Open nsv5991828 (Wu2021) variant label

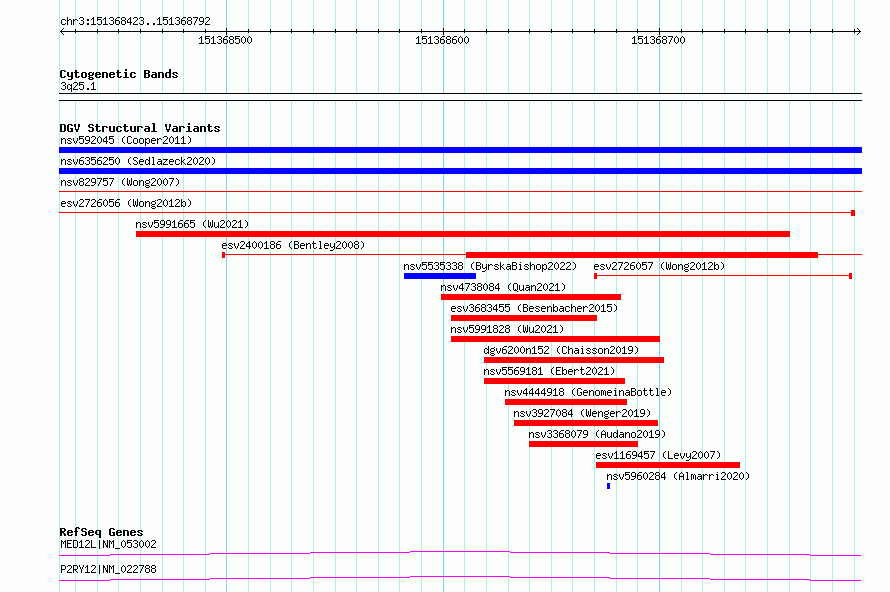(507, 329)
